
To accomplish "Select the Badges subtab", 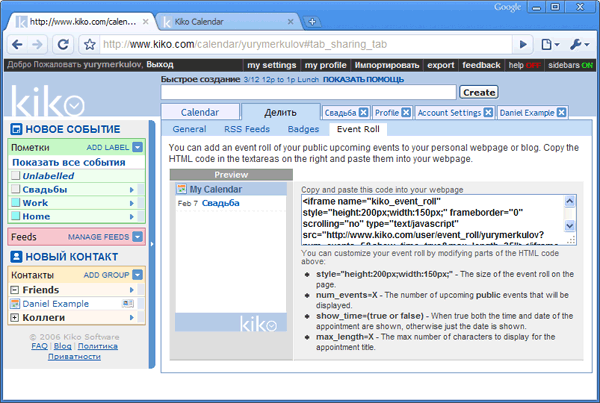I will point(303,129).
